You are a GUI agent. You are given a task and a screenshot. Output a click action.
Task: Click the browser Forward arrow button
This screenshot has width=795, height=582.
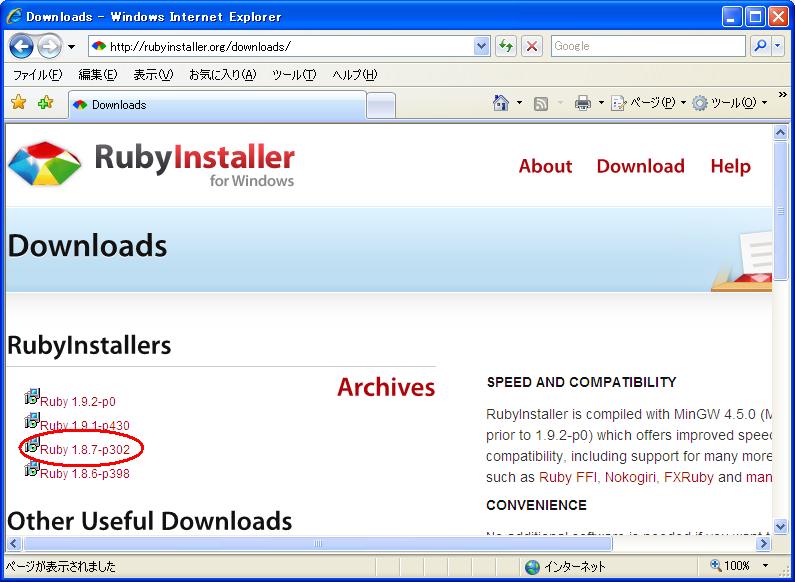pos(49,47)
